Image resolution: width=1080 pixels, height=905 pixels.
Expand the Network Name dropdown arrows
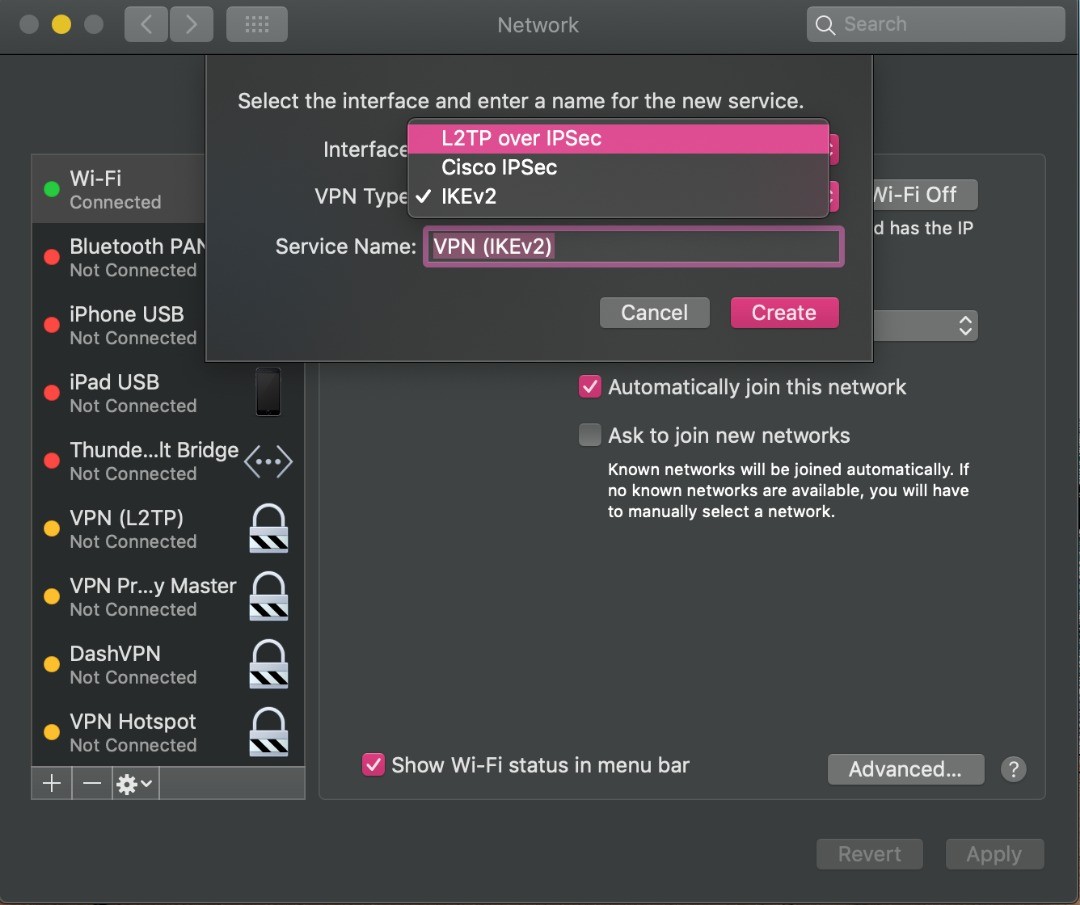tap(964, 326)
